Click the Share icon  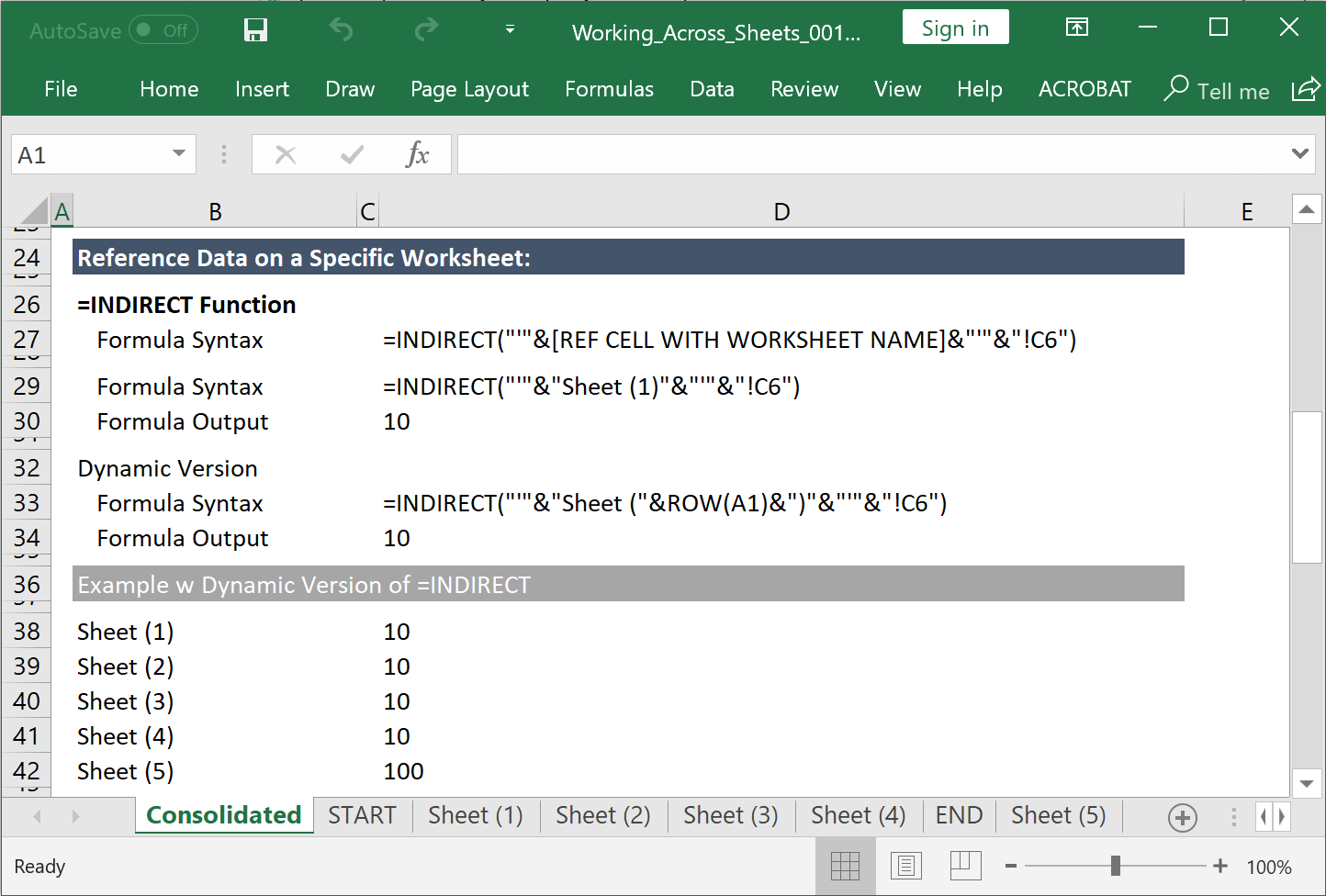click(x=1305, y=89)
